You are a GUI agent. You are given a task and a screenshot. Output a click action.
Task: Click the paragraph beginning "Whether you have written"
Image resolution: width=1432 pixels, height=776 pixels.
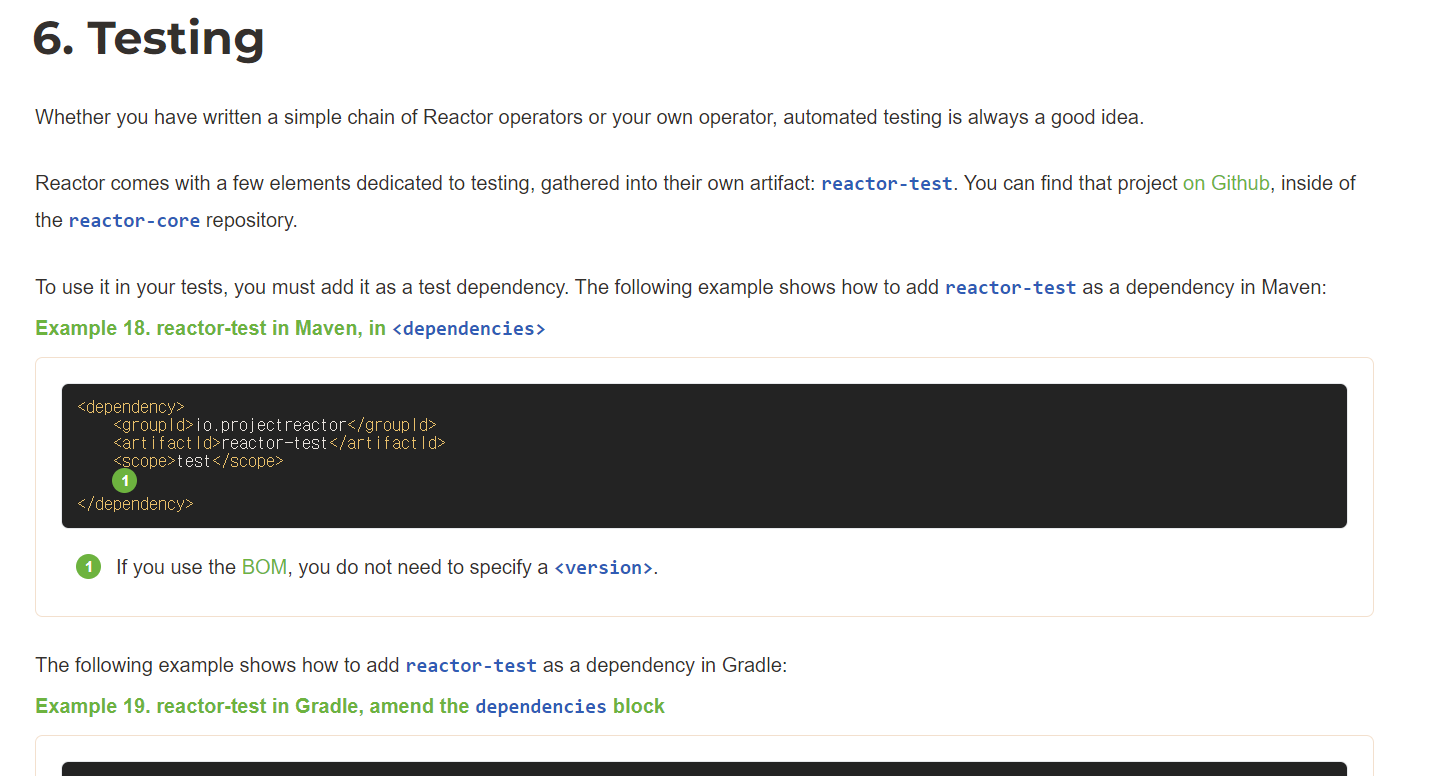pyautogui.click(x=589, y=117)
